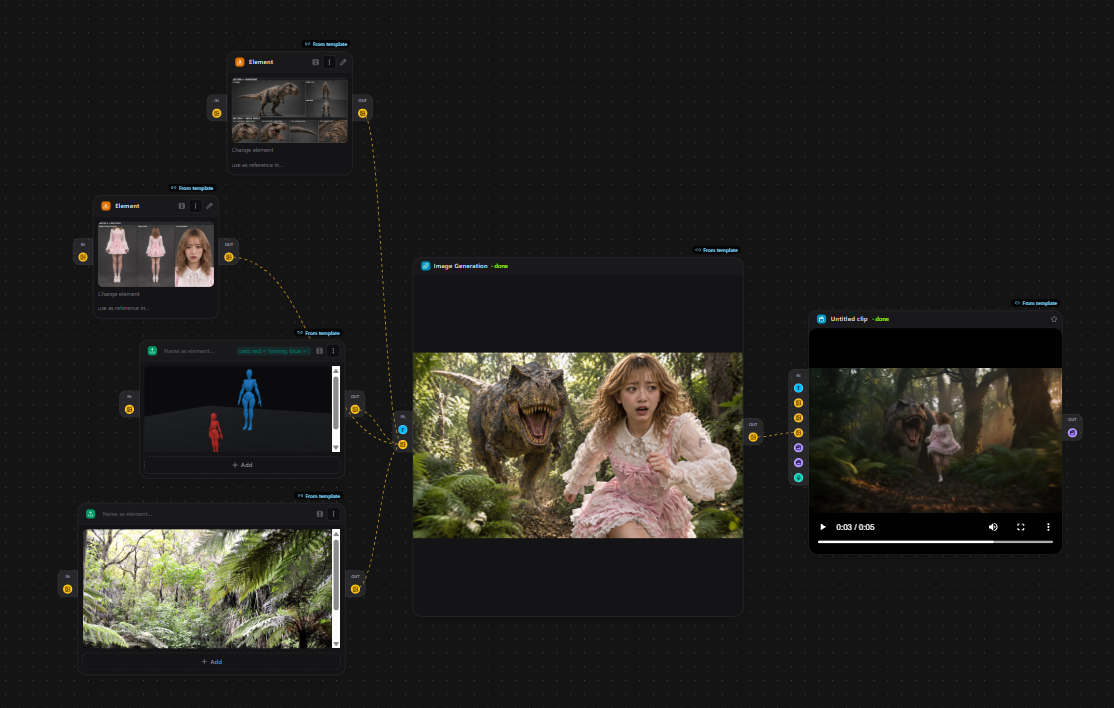This screenshot has height=708, width=1114.
Task: Click Change element under the dinosaur reference sheet
Action: tap(252, 150)
